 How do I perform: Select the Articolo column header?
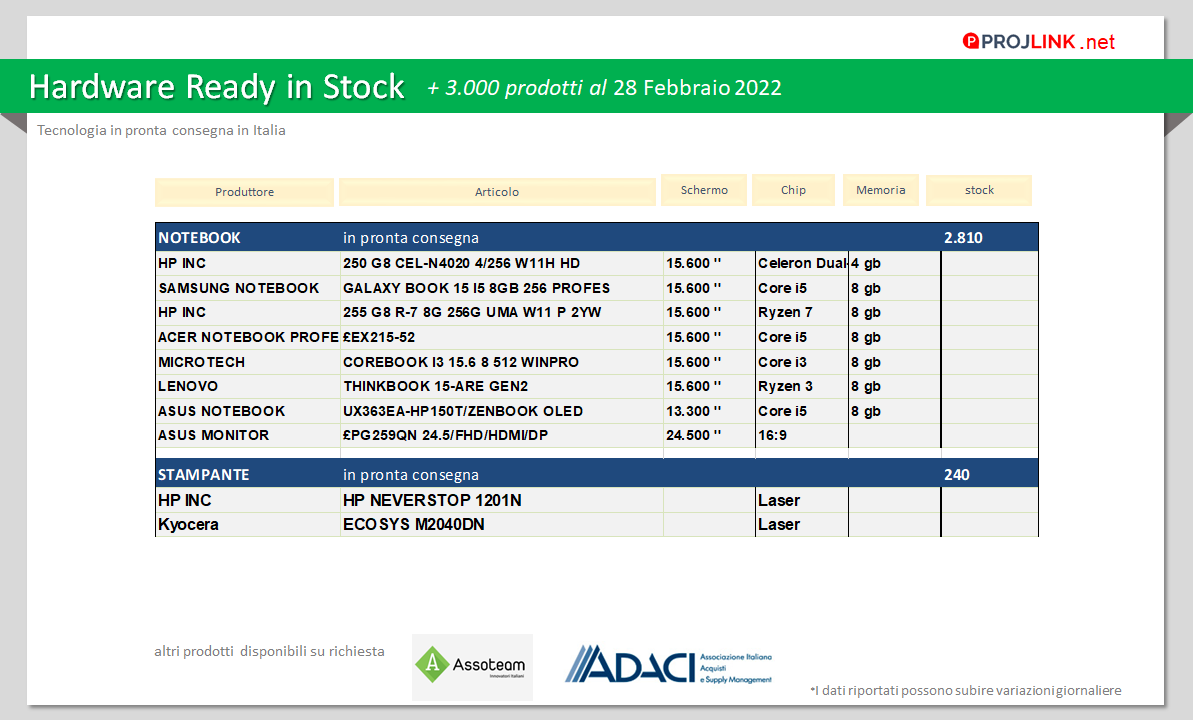[497, 192]
